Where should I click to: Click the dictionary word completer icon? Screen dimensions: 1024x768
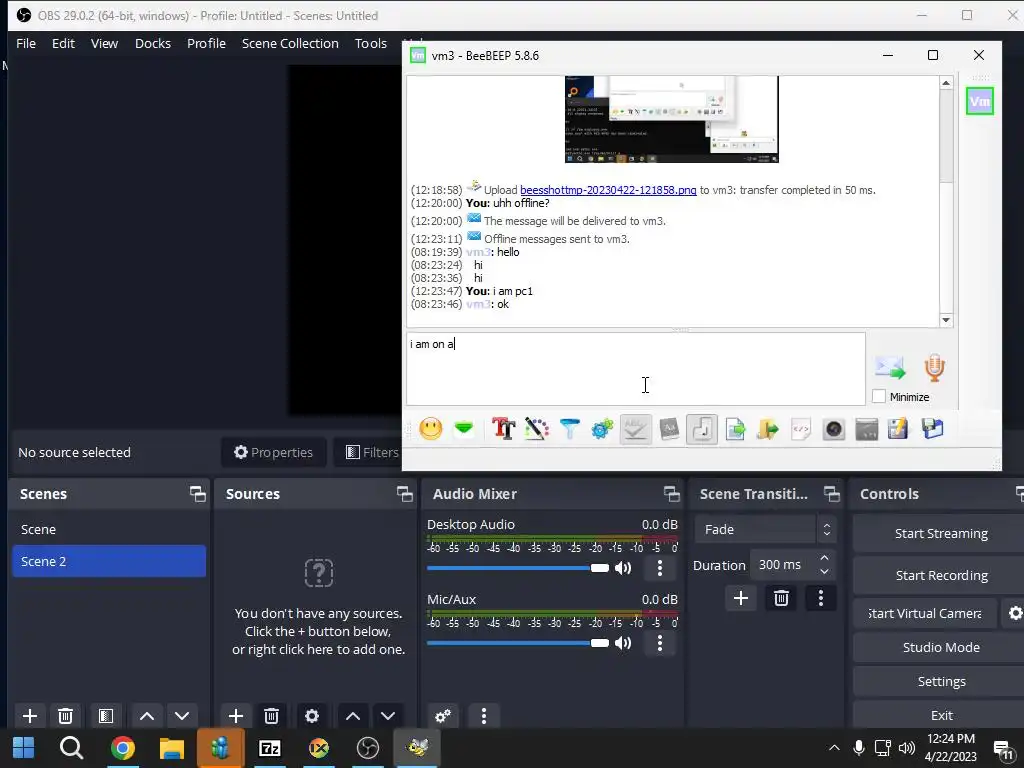tap(669, 429)
